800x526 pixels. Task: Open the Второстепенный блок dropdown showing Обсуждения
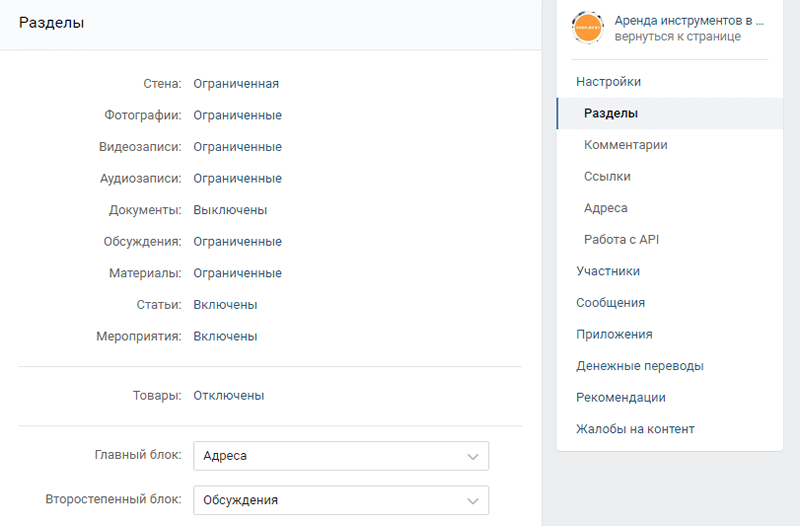341,500
